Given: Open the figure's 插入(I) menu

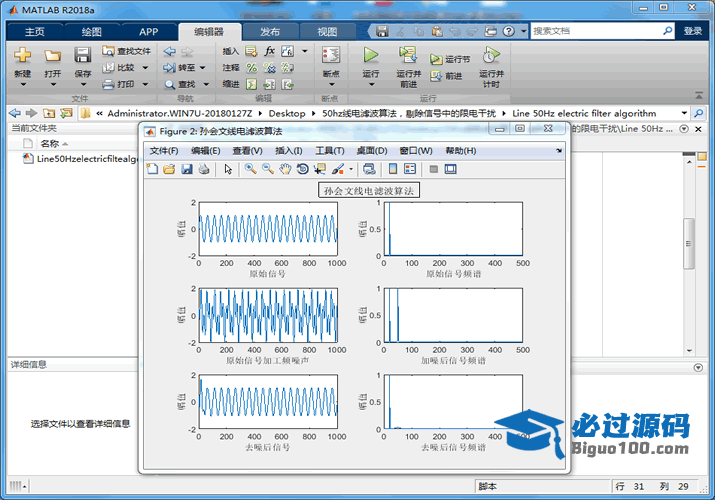Looking at the screenshot, I should (288, 150).
